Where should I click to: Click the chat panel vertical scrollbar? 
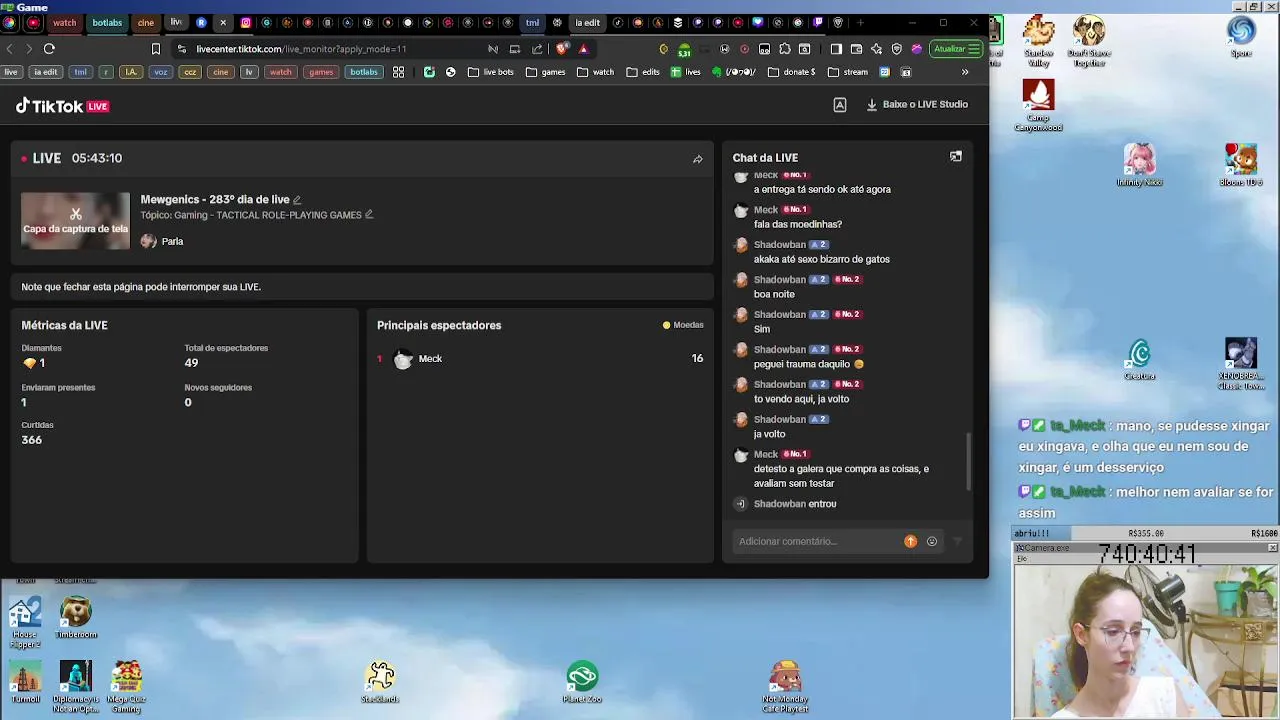coord(968,461)
